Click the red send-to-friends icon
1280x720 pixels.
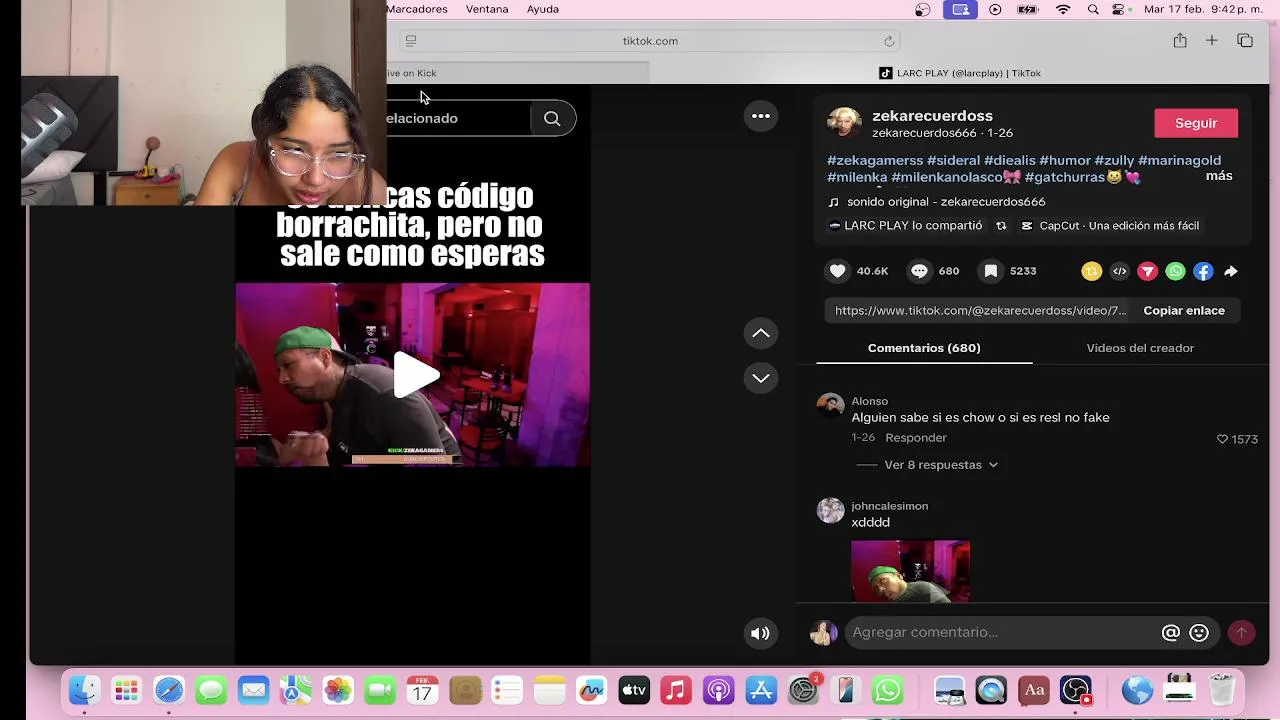1147,271
